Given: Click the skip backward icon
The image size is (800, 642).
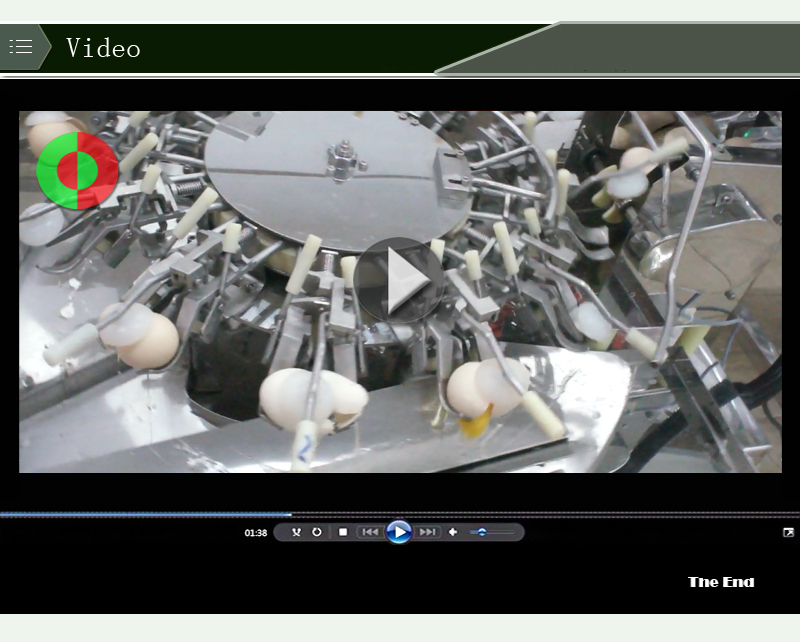Looking at the screenshot, I should [370, 532].
